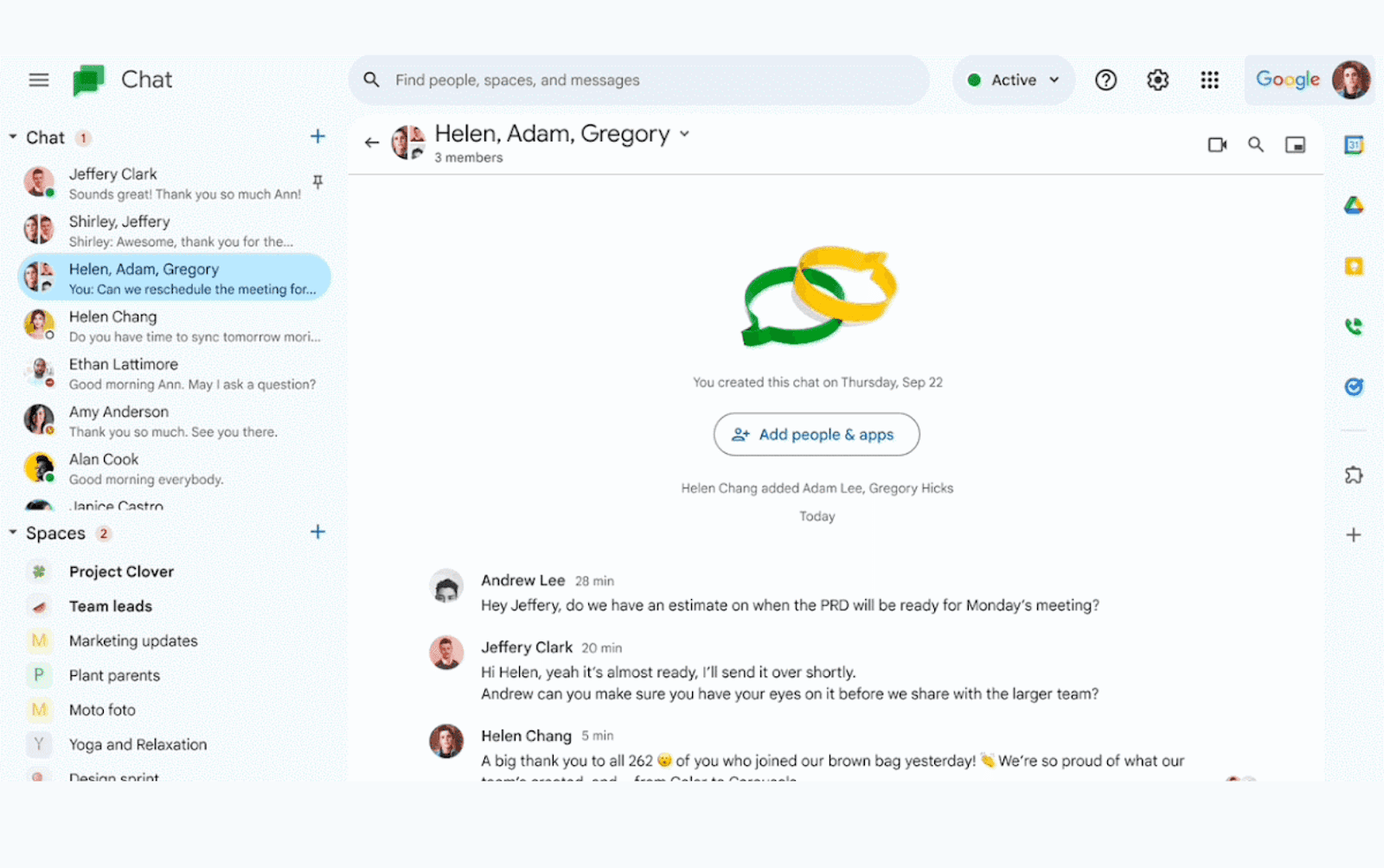This screenshot has height=868, width=1384.
Task: Click the 3 members link
Action: coord(468,157)
